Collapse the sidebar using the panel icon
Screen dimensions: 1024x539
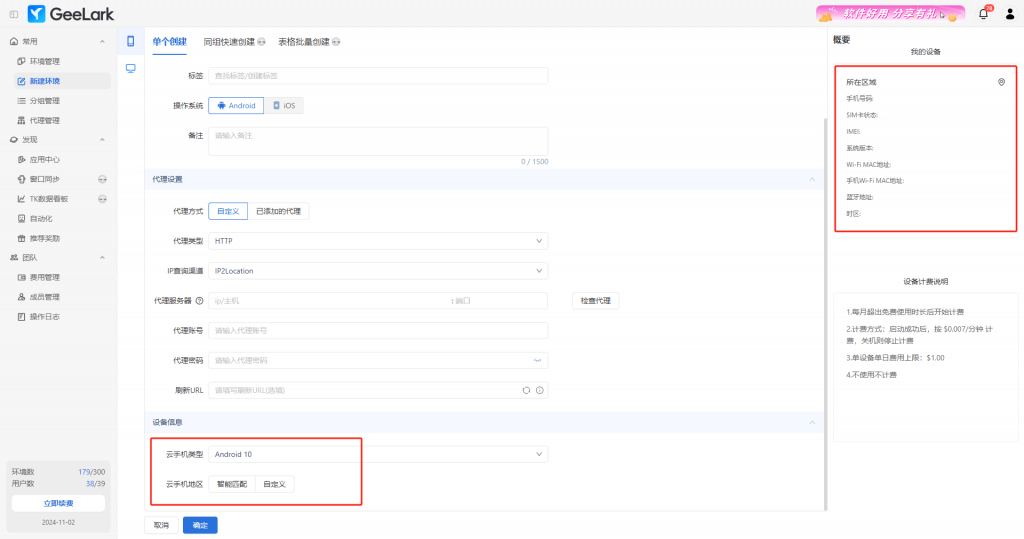(13, 13)
